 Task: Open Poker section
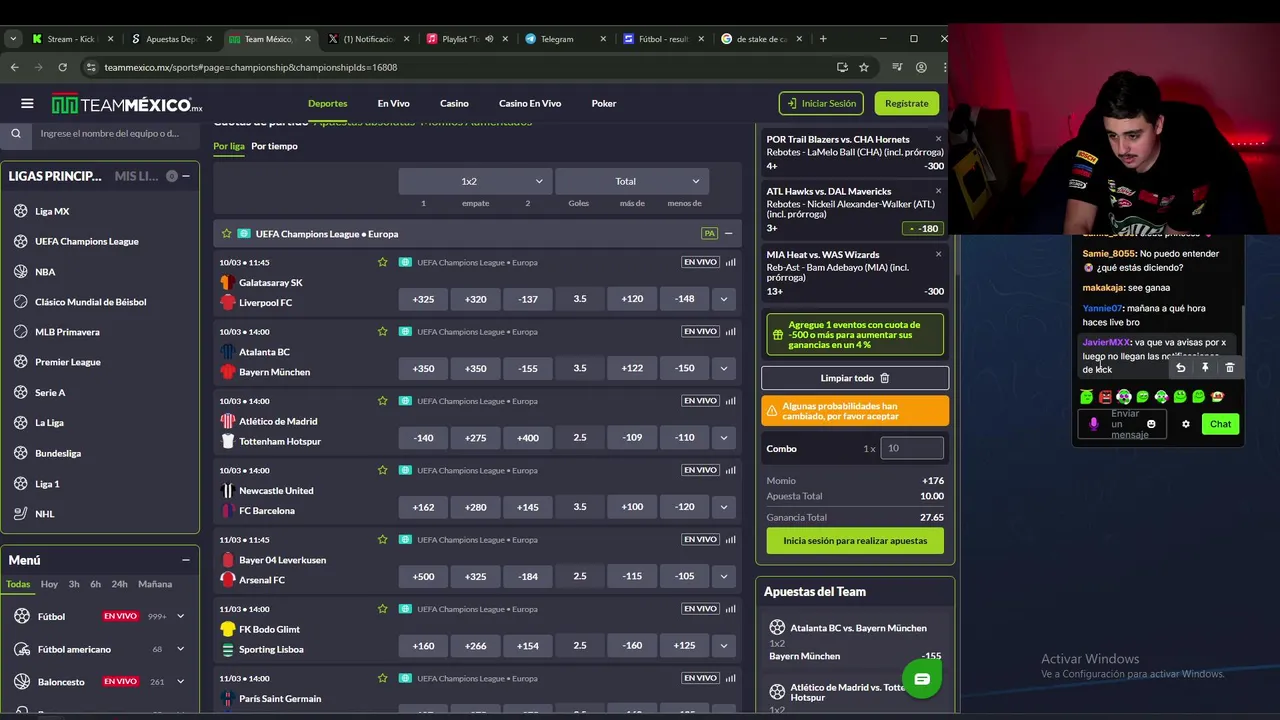[603, 103]
